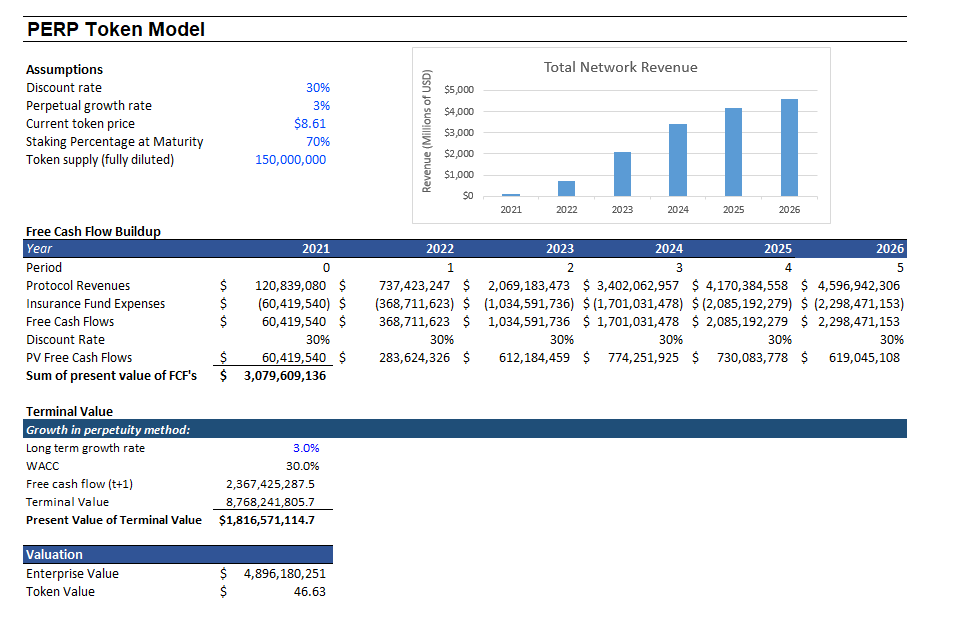Viewport: 967px width, 641px height.
Task: Click the PV Free Cash Flows 283,624,326
Action: [x=414, y=357]
